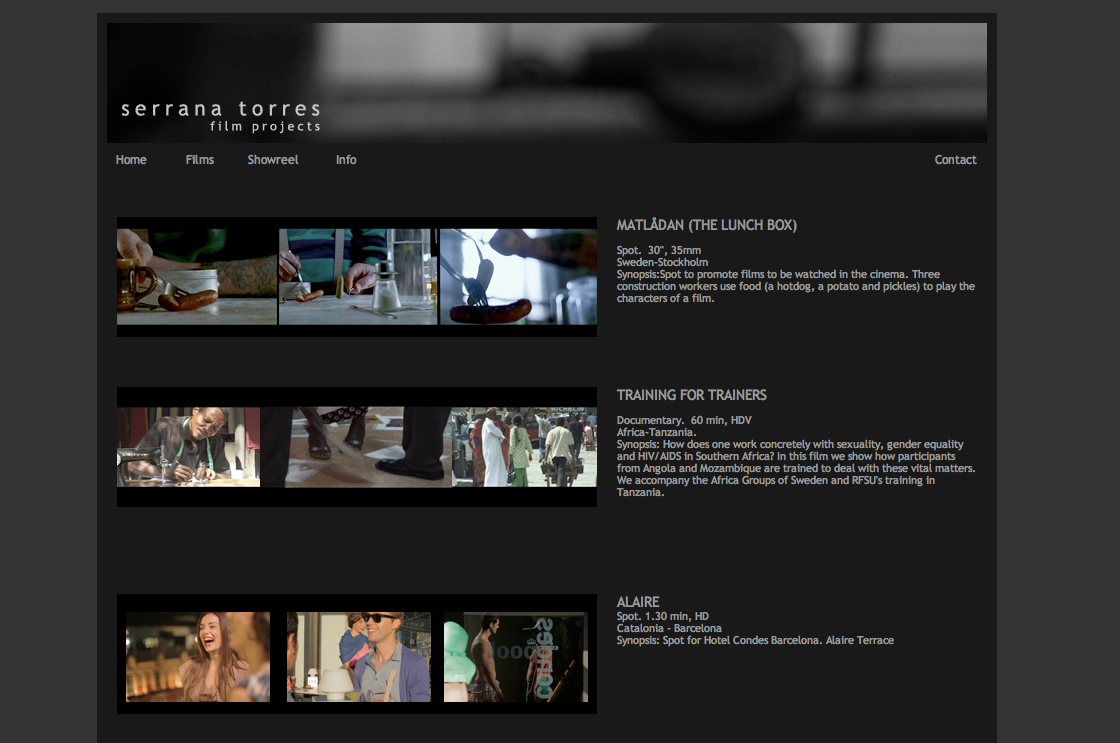Click the text 'Catalonia - Barcelona'
1120x743 pixels.
tap(669, 628)
